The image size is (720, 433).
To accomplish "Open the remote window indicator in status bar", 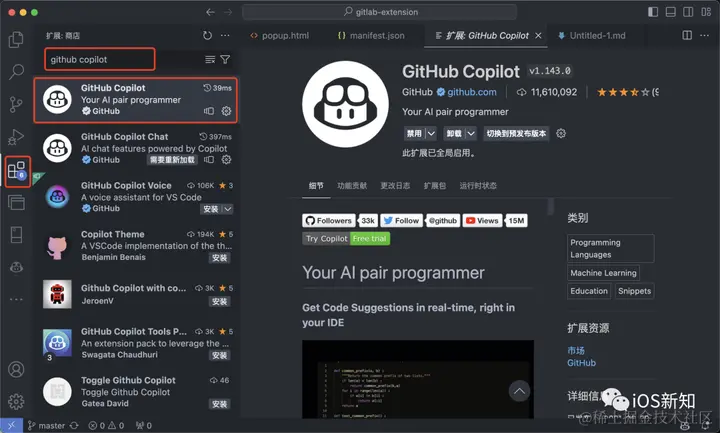I will tap(11, 425).
